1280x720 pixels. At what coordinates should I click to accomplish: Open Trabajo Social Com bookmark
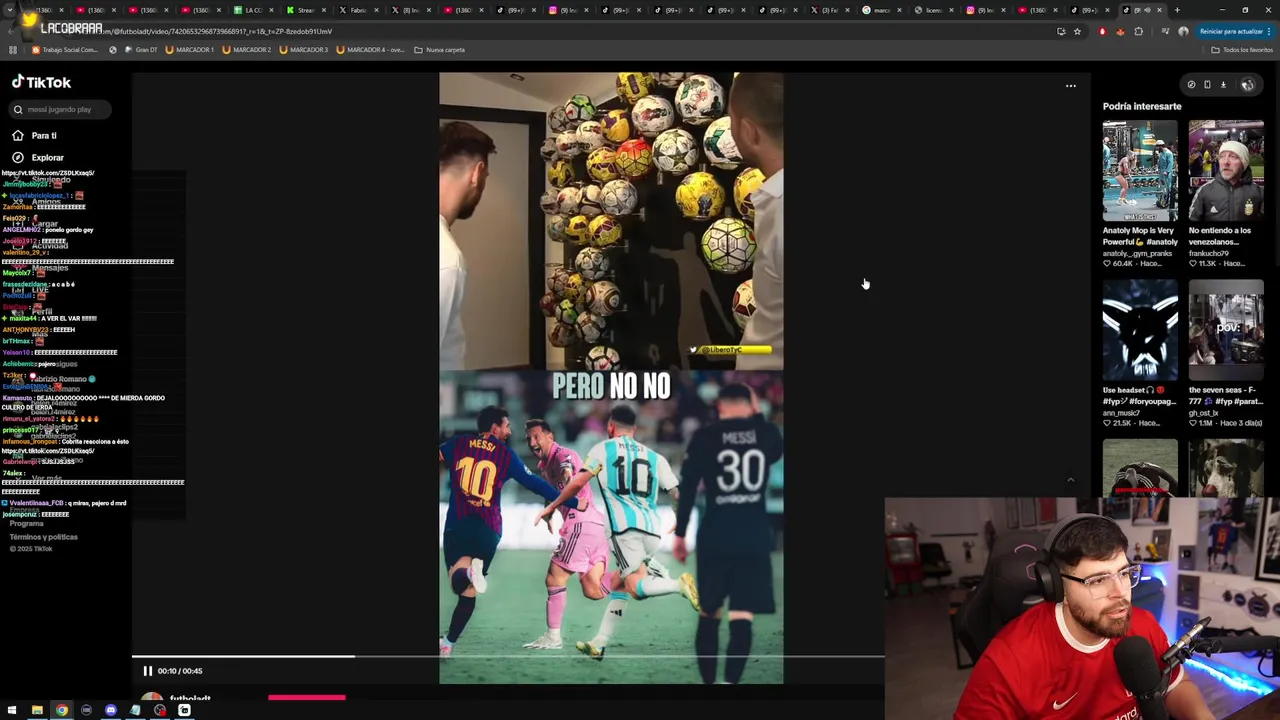click(x=65, y=50)
